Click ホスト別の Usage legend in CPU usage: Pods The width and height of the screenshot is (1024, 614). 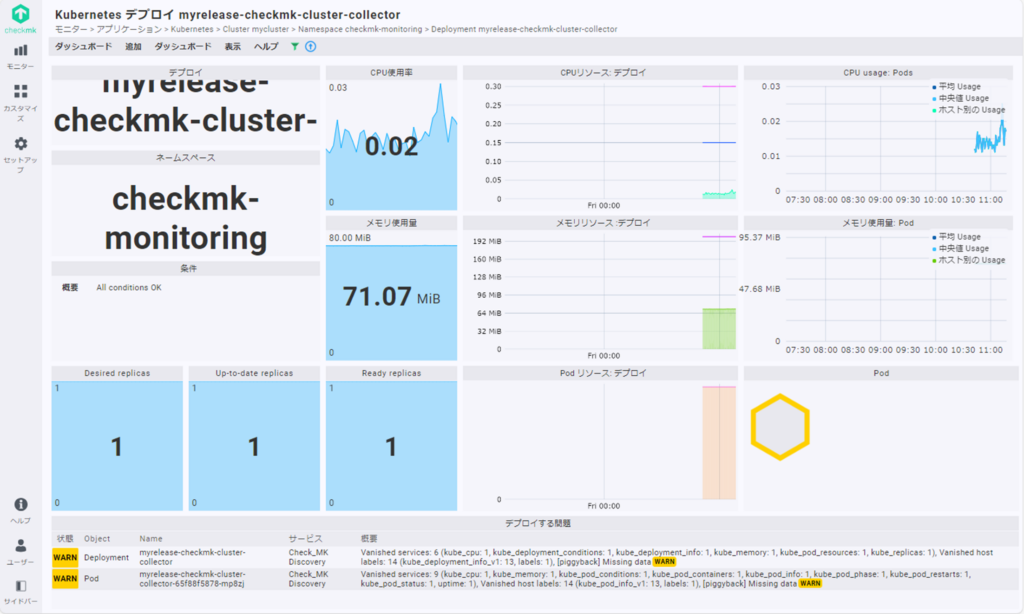pos(968,110)
